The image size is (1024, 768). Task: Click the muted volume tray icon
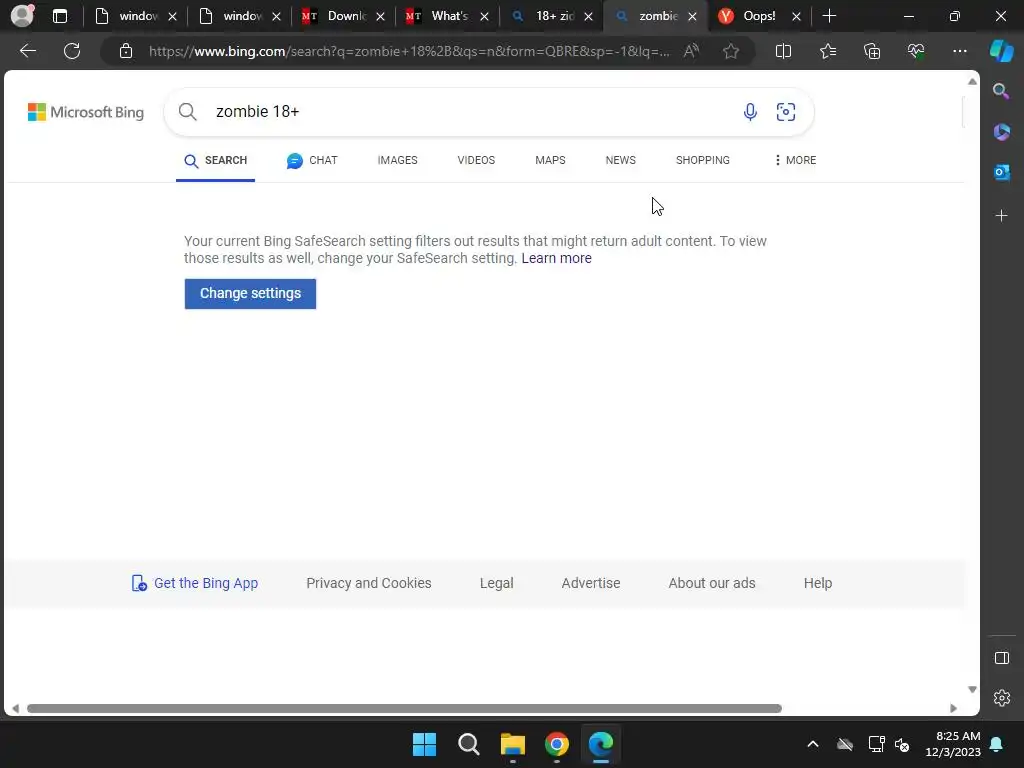pos(903,744)
